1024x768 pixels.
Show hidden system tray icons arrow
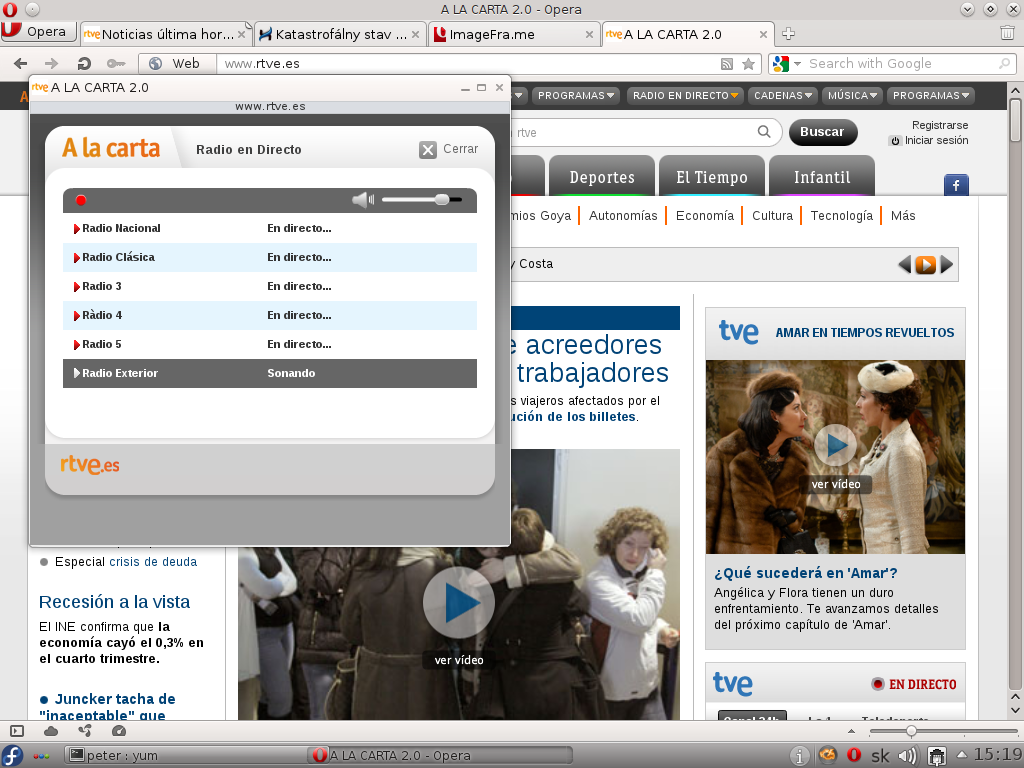pyautogui.click(x=962, y=756)
